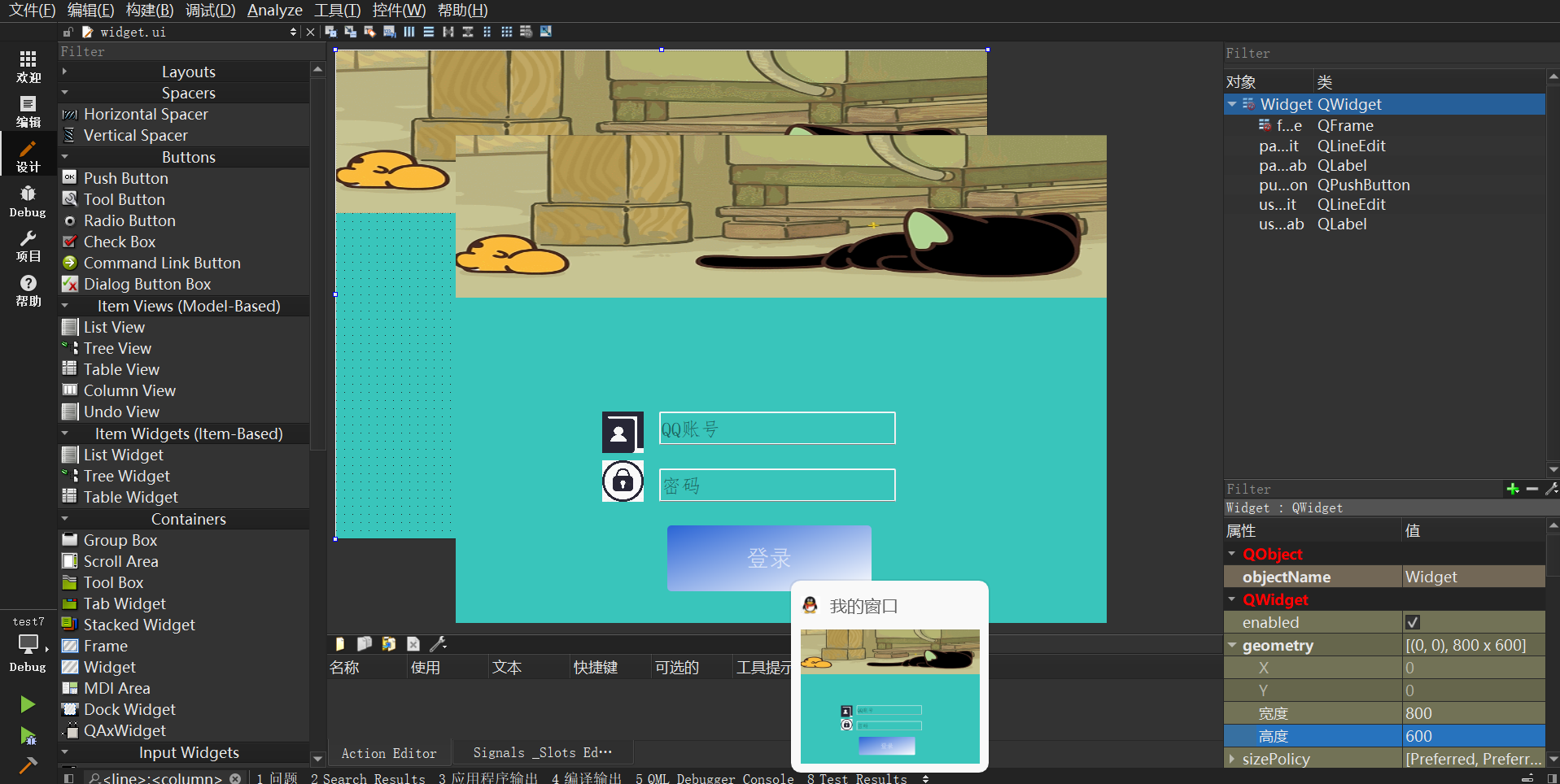1560x784 pixels.
Task: Select Edit Buddies mode toolbar icon
Action: (370, 32)
